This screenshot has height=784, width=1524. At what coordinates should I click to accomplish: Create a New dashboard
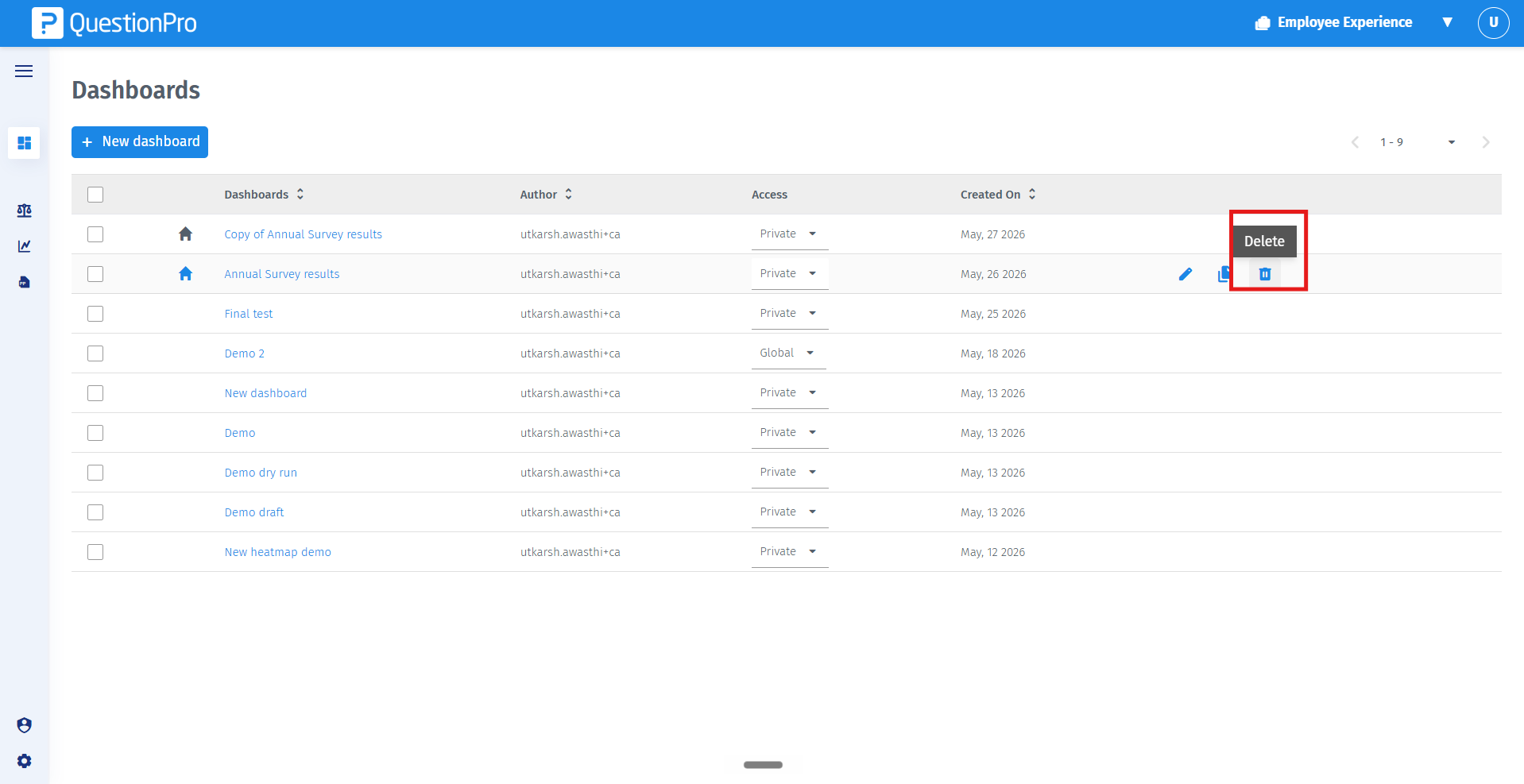click(140, 142)
